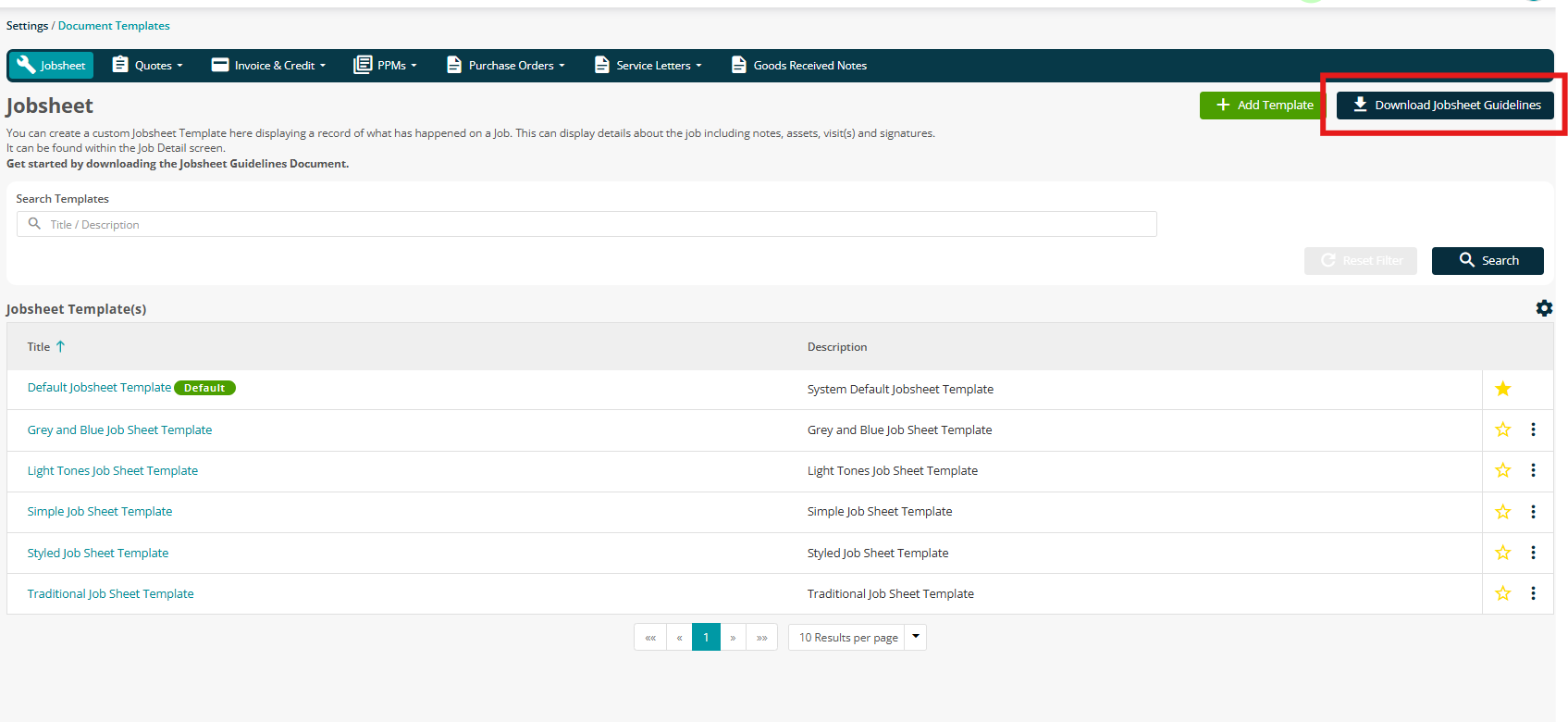
Task: Open the table settings gear icon
Action: coord(1544,308)
